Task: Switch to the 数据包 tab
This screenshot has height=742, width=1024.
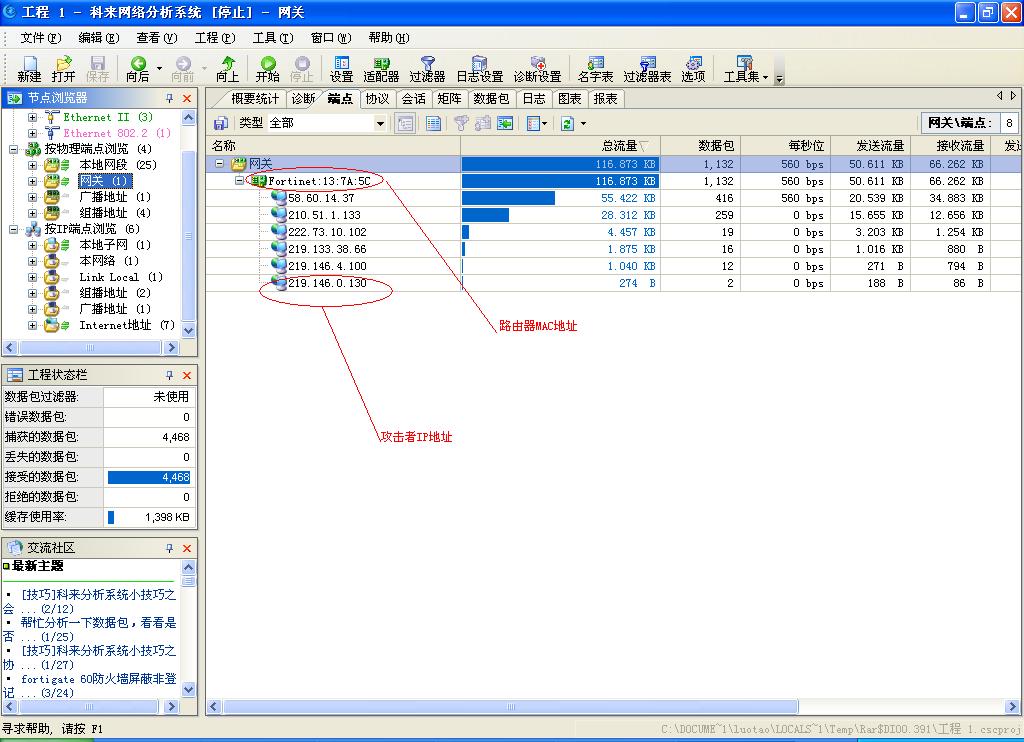Action: pyautogui.click(x=491, y=99)
